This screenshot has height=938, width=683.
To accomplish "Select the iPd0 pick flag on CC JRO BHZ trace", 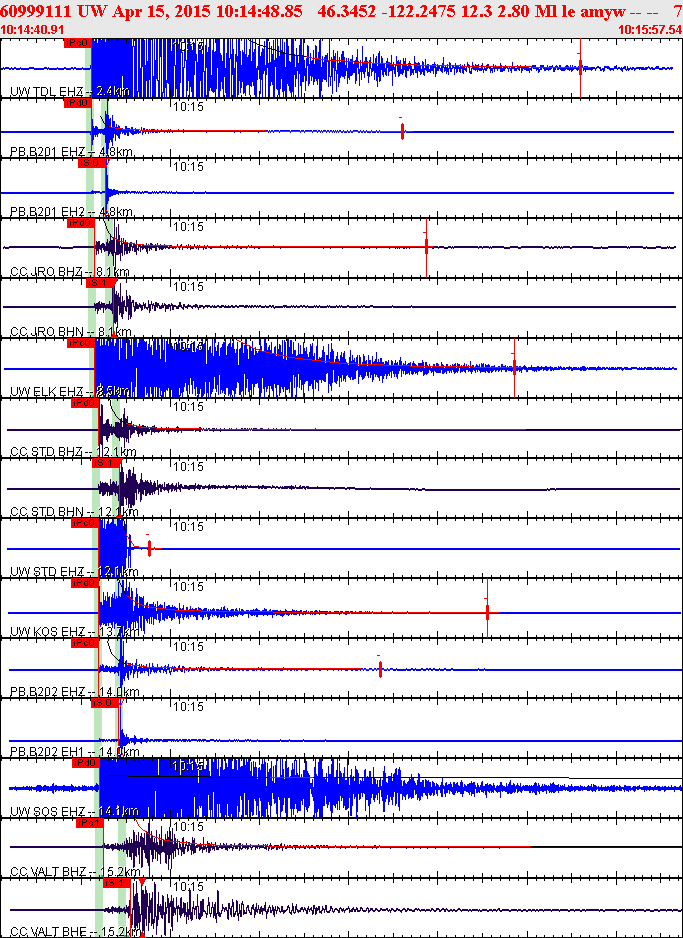I will tap(81, 223).
